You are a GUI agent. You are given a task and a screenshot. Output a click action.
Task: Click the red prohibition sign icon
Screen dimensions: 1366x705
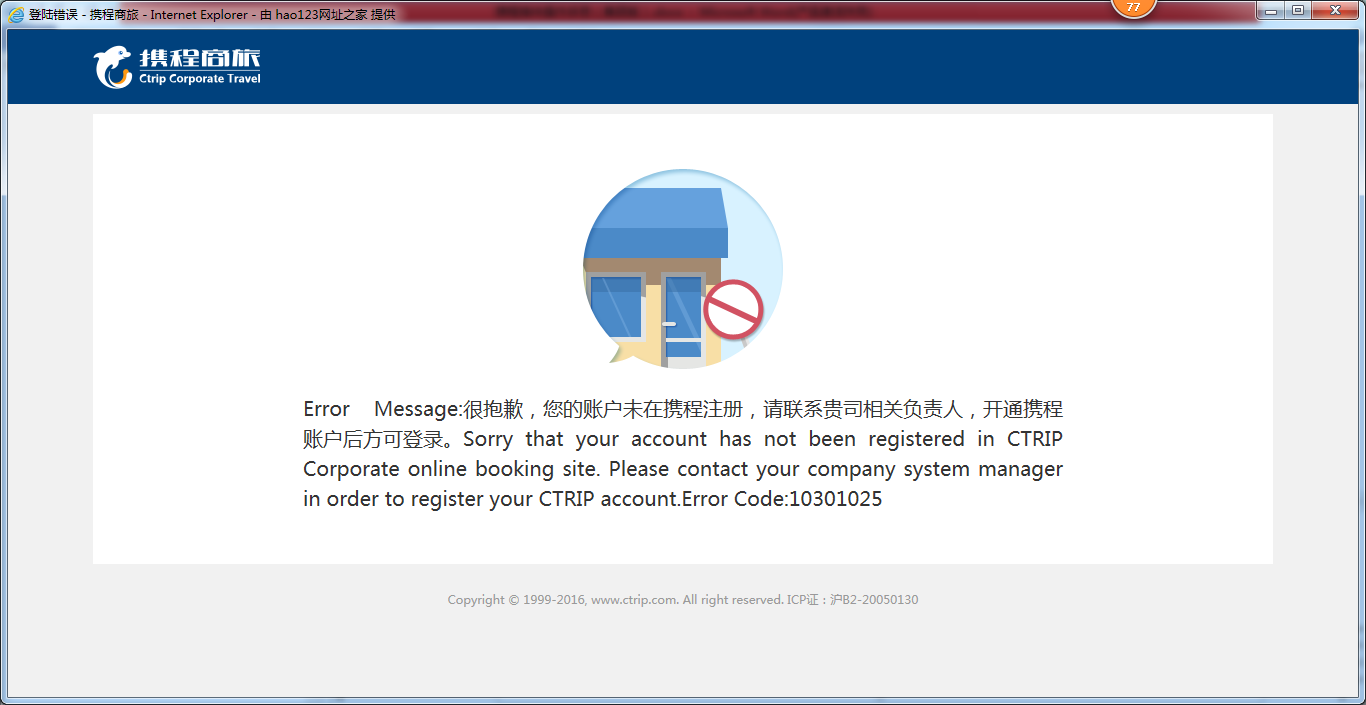[733, 309]
